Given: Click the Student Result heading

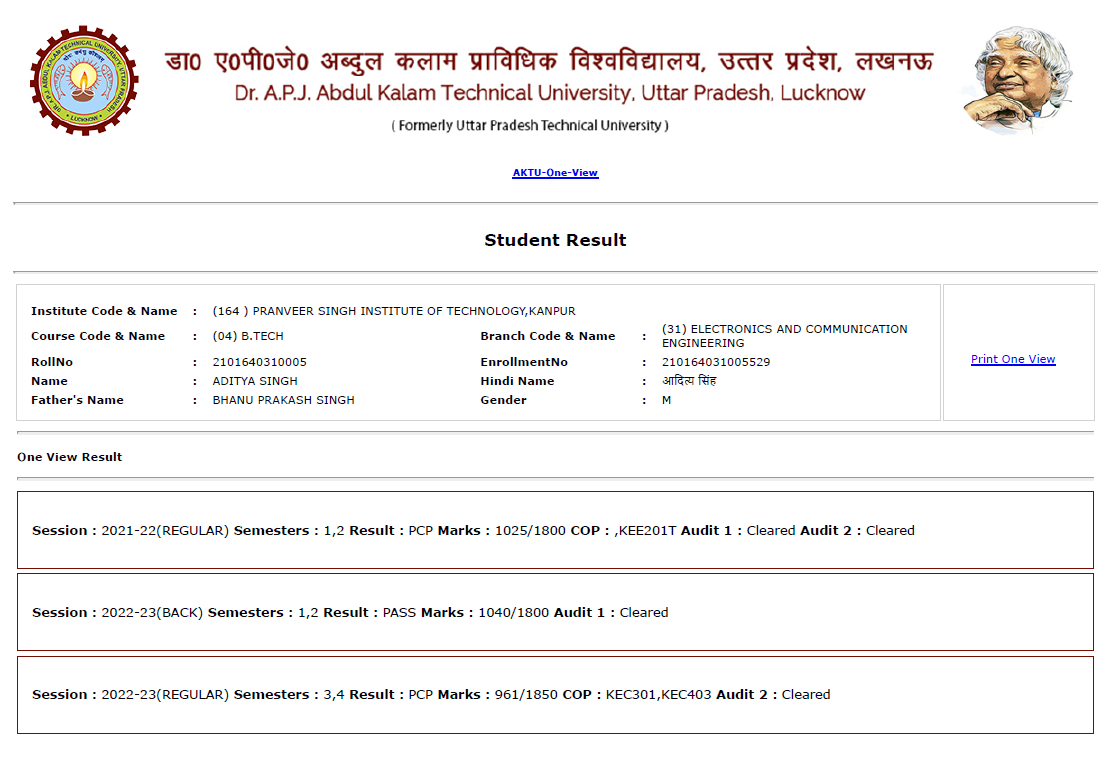Looking at the screenshot, I should pyautogui.click(x=555, y=240).
